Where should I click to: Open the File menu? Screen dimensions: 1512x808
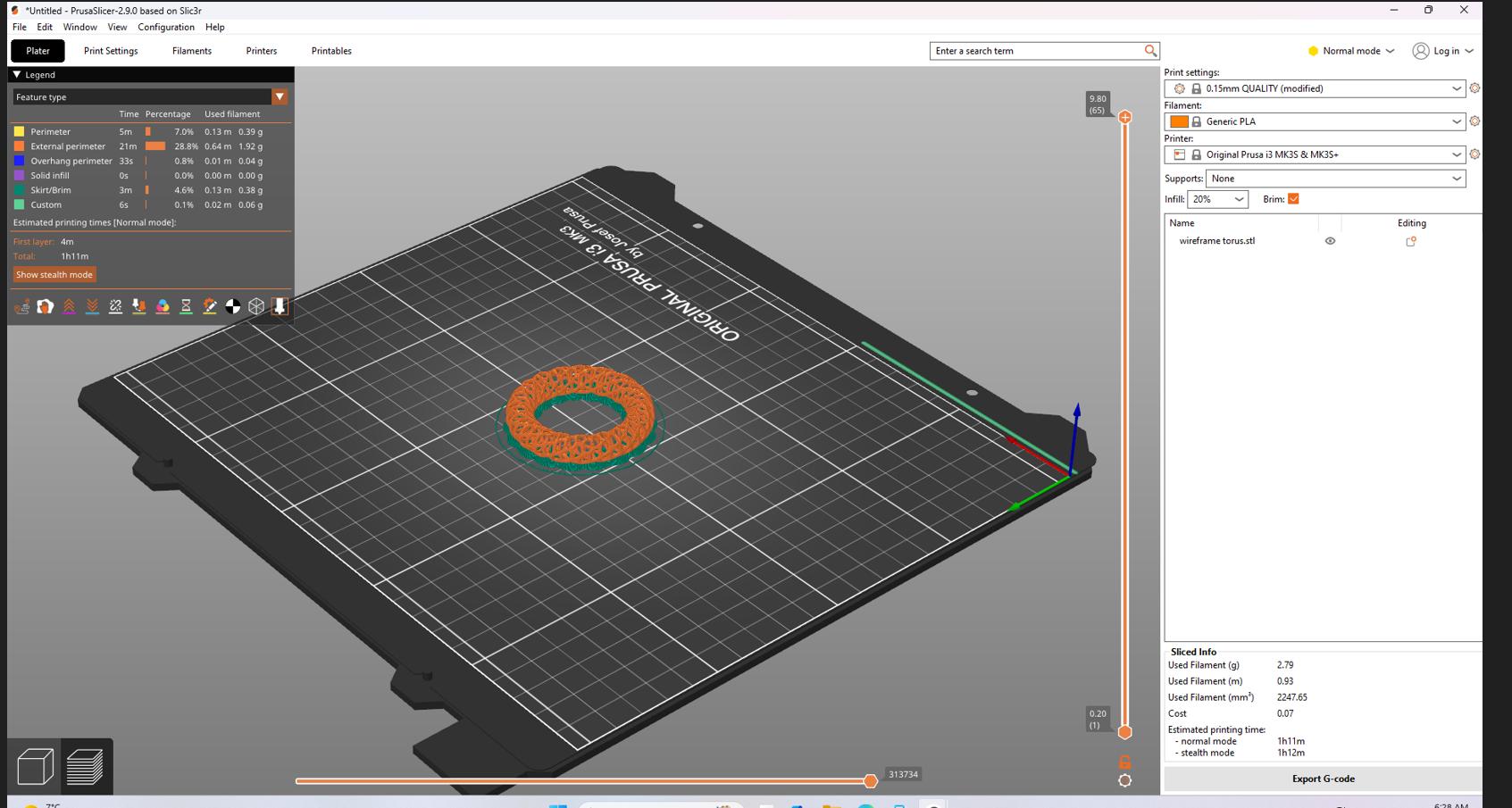click(19, 27)
